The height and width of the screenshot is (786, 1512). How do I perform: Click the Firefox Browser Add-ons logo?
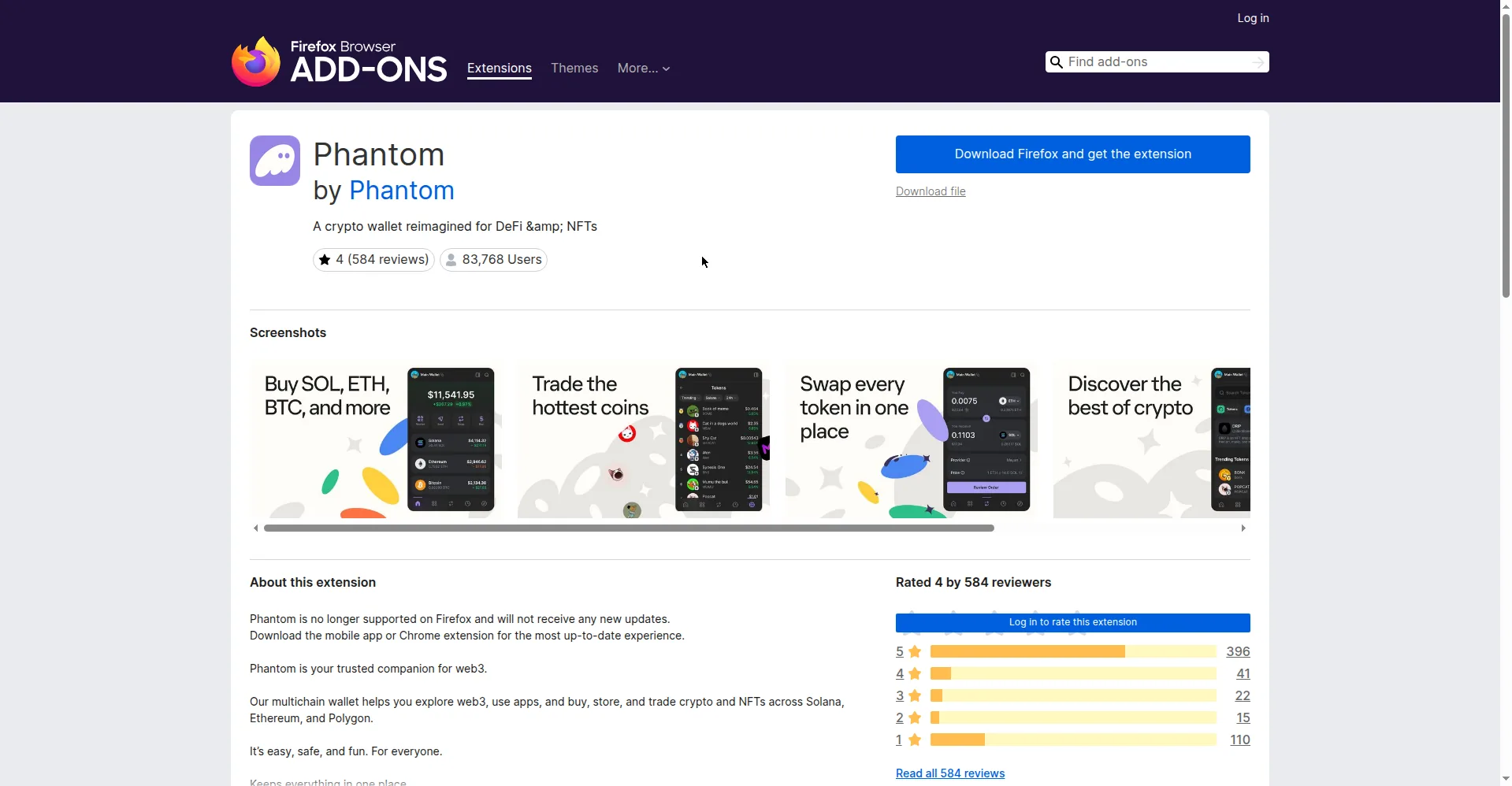(x=339, y=61)
